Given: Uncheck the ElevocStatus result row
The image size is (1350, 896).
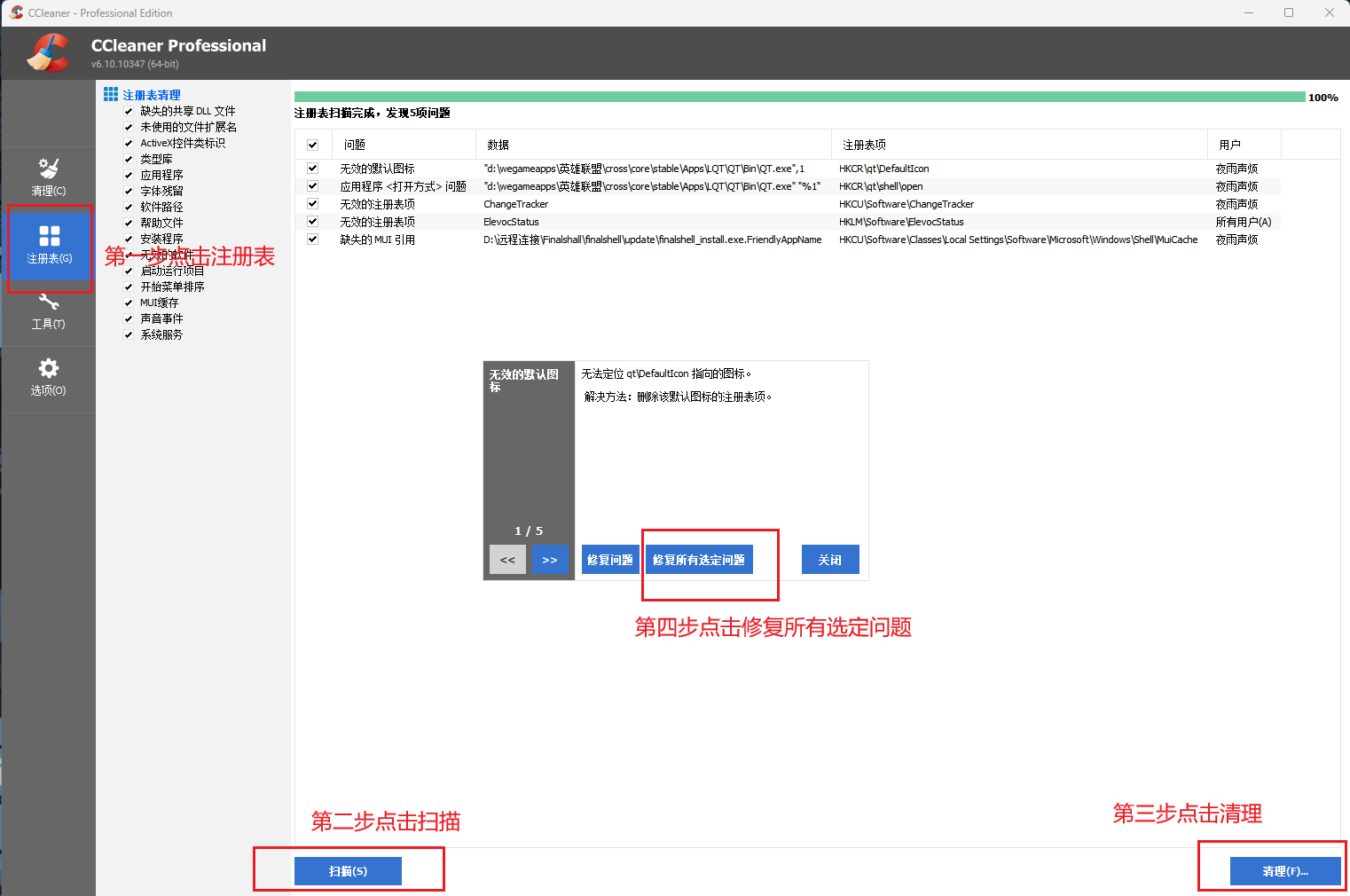Looking at the screenshot, I should tap(312, 221).
